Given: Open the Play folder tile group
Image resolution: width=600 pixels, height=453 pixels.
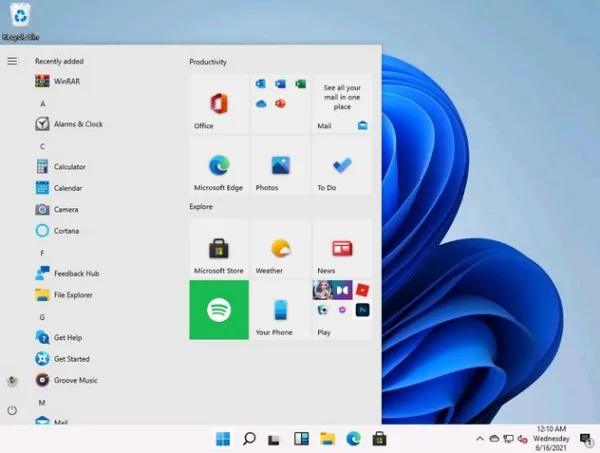Looking at the screenshot, I should [x=342, y=310].
